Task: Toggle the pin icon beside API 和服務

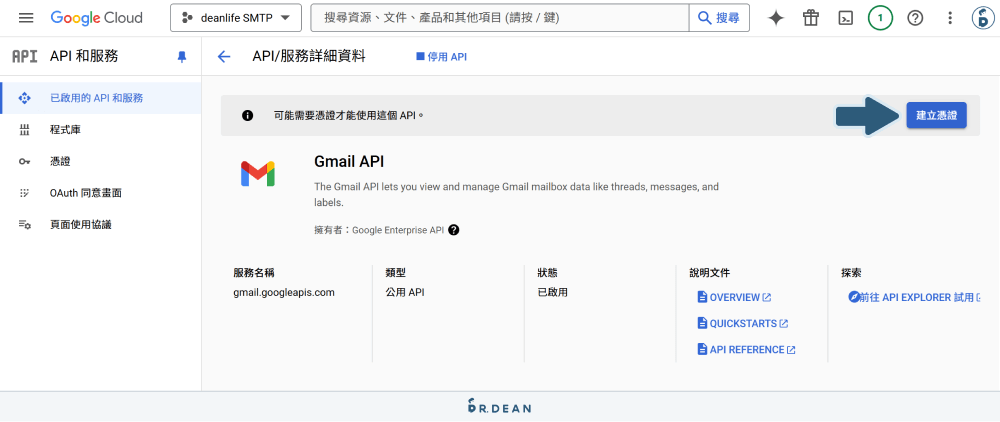Action: pyautogui.click(x=182, y=57)
